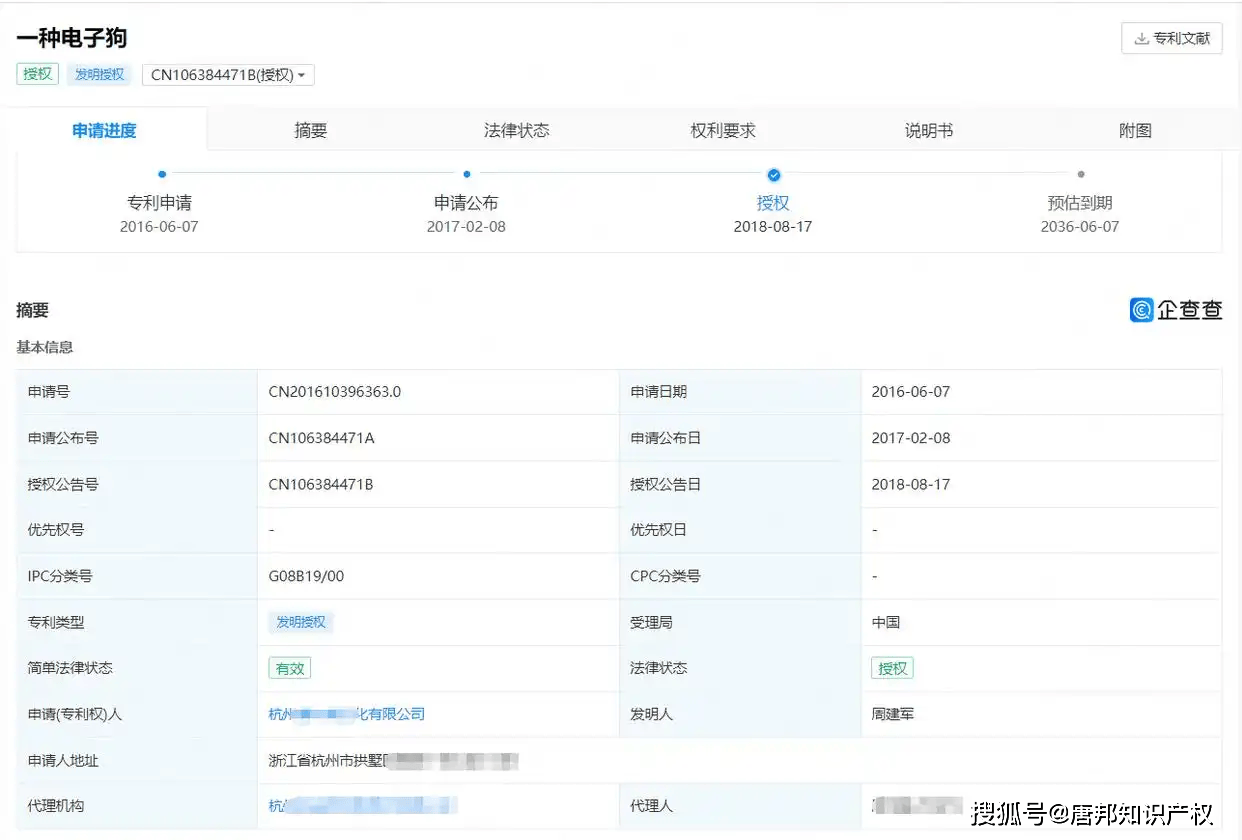Viewport: 1242px width, 840px height.
Task: Switch to the 摘要 tab
Action: (x=310, y=129)
